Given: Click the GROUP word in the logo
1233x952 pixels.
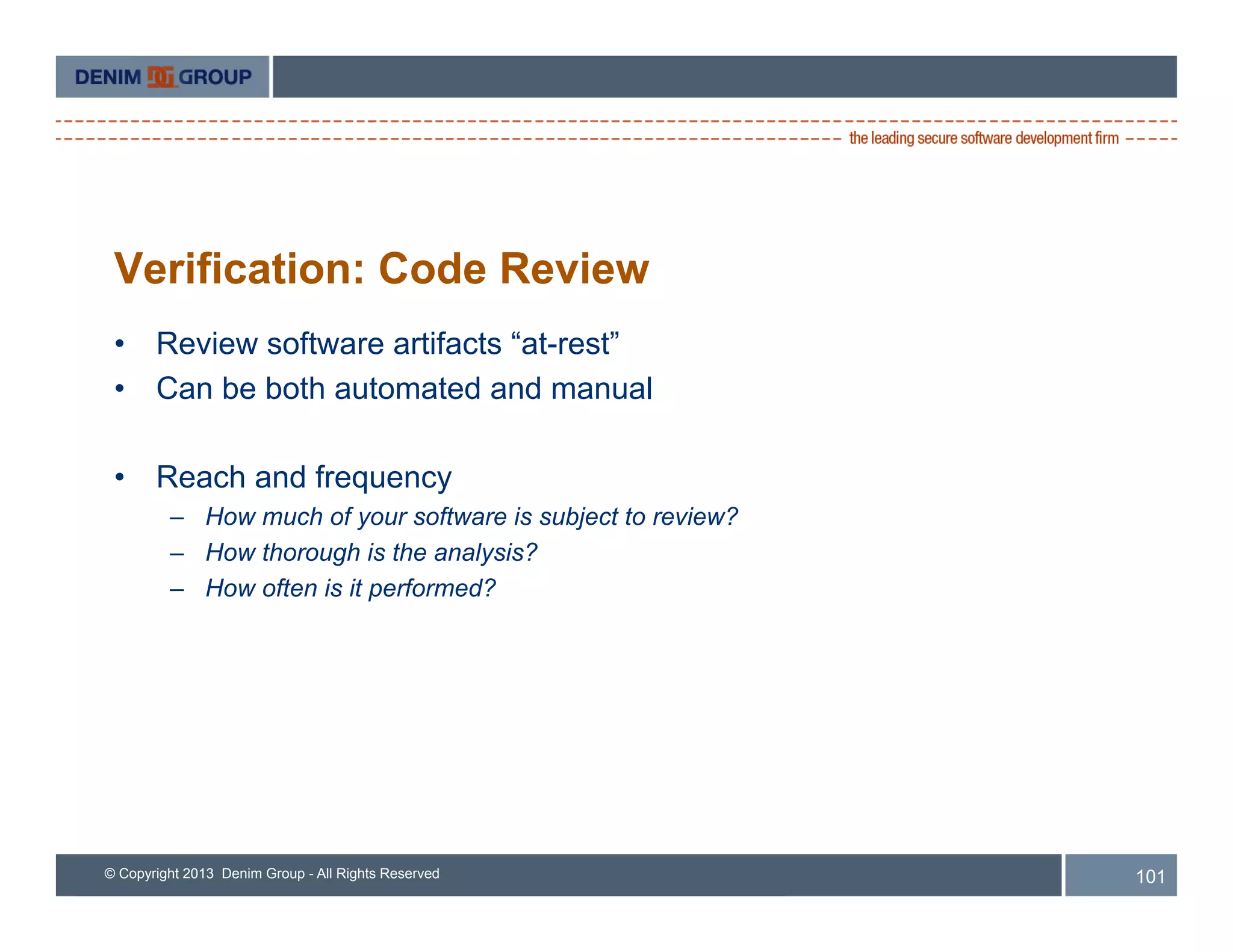Looking at the screenshot, I should click(215, 77).
